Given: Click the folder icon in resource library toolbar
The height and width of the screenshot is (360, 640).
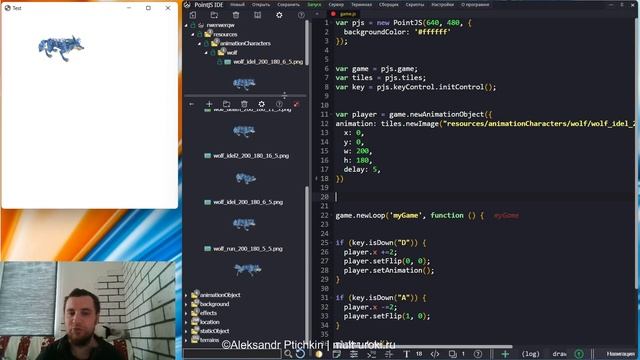Looking at the screenshot, I should coord(227,104).
